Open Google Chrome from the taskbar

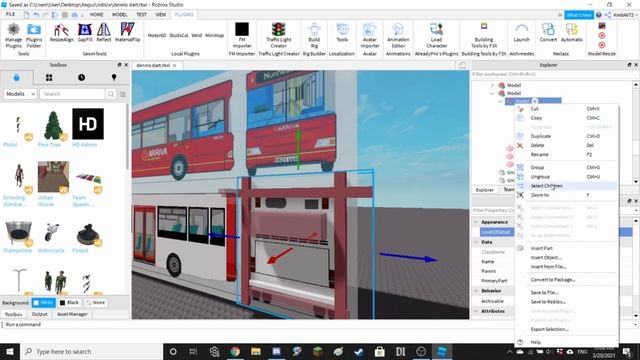235,351
